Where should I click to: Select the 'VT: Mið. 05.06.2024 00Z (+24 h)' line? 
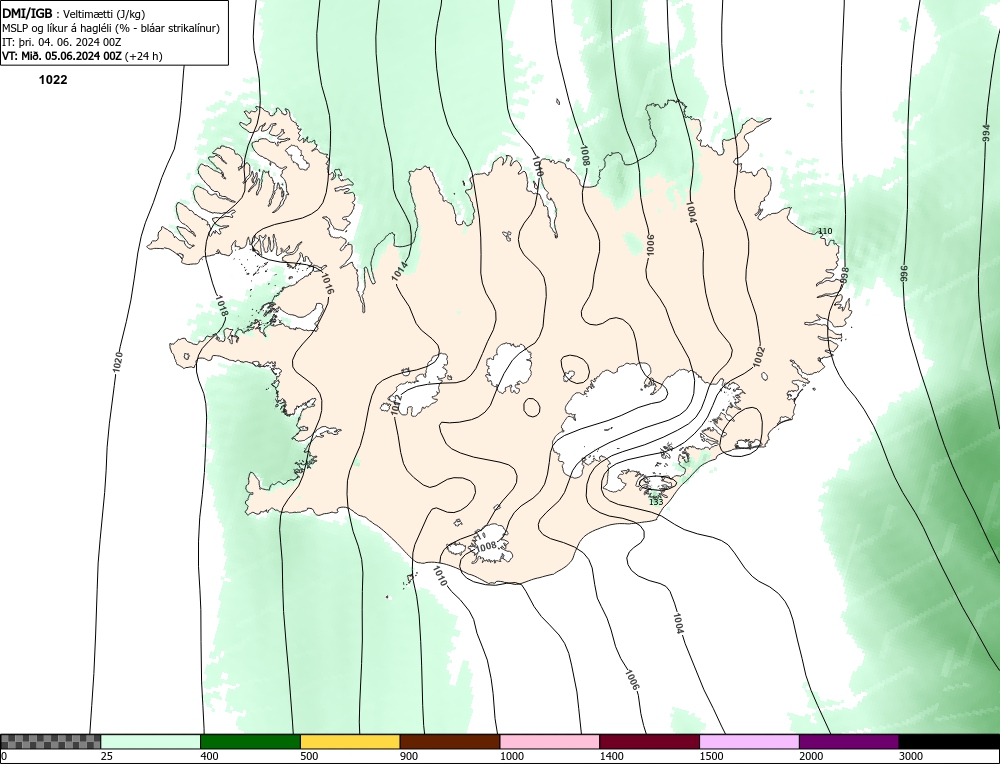82,56
